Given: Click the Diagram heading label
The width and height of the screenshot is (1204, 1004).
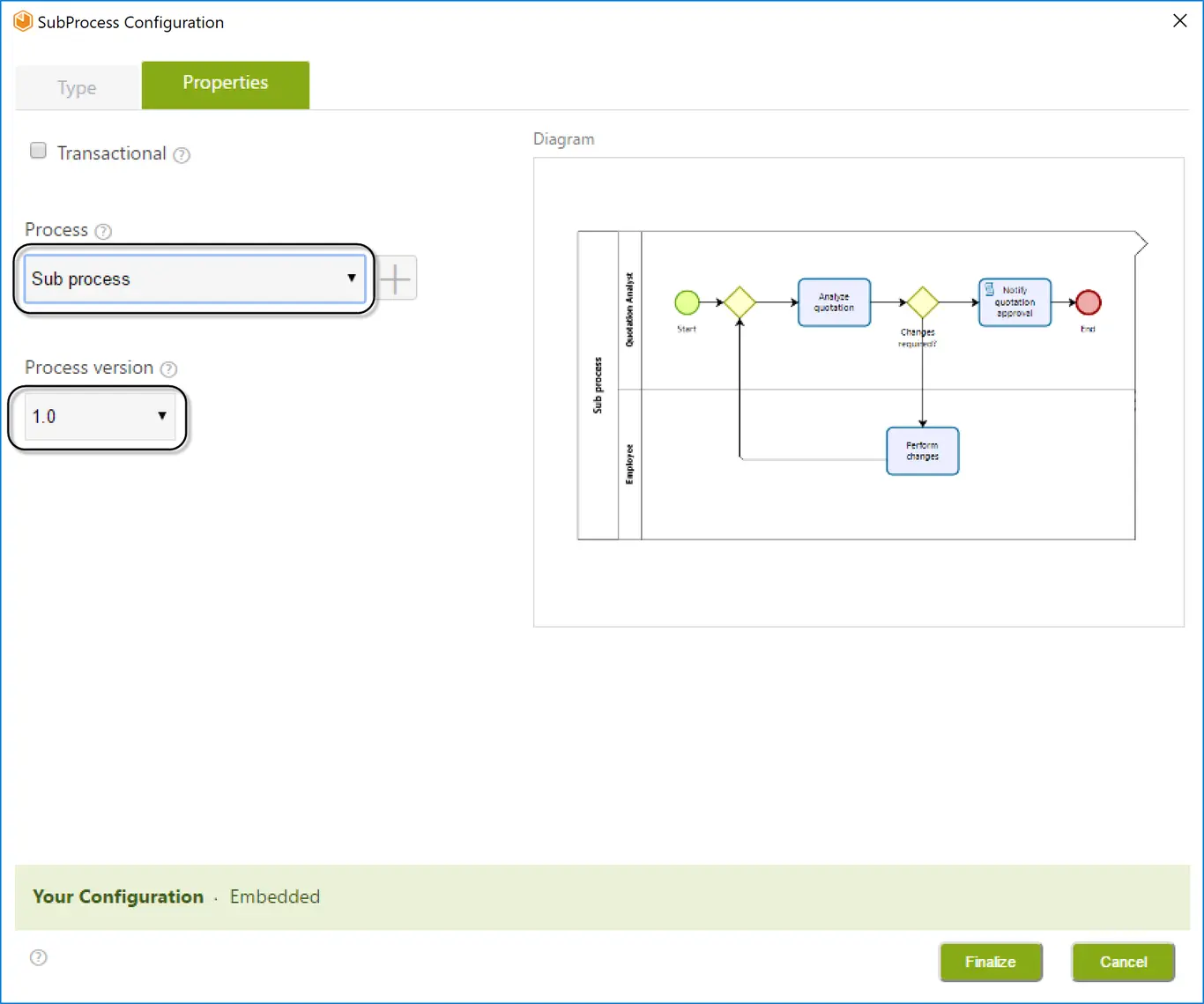Looking at the screenshot, I should tap(564, 139).
